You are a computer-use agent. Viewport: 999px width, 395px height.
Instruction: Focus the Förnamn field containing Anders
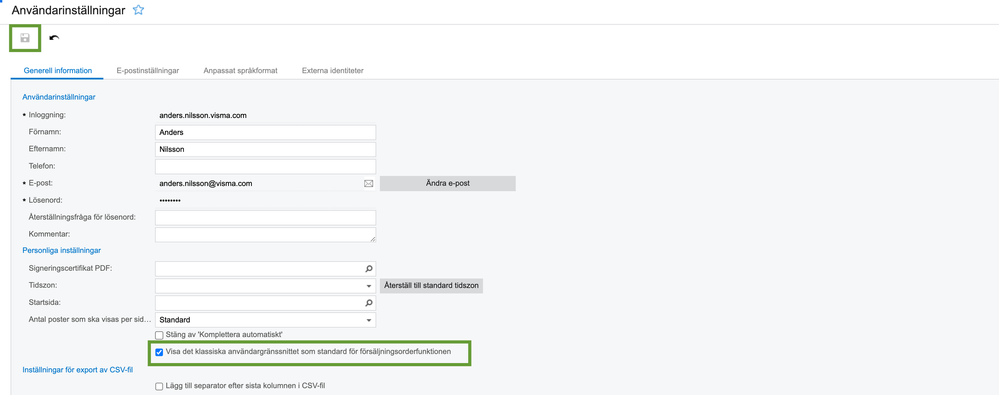[x=266, y=133]
